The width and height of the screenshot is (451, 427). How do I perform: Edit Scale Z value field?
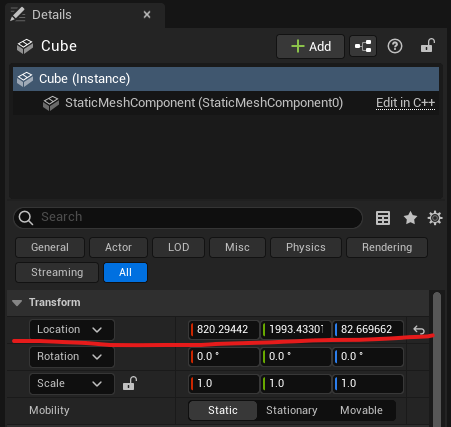[x=368, y=384]
